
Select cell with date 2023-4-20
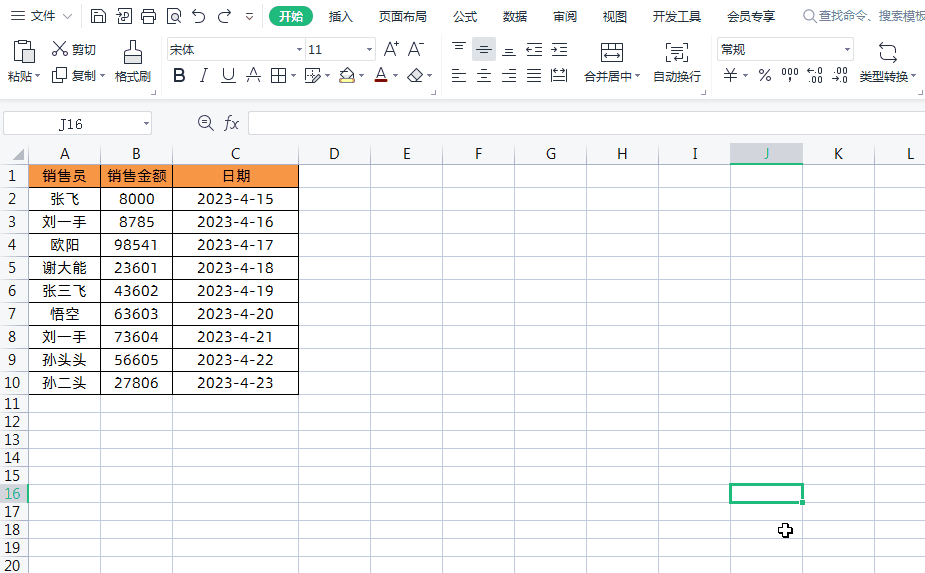[x=235, y=314]
